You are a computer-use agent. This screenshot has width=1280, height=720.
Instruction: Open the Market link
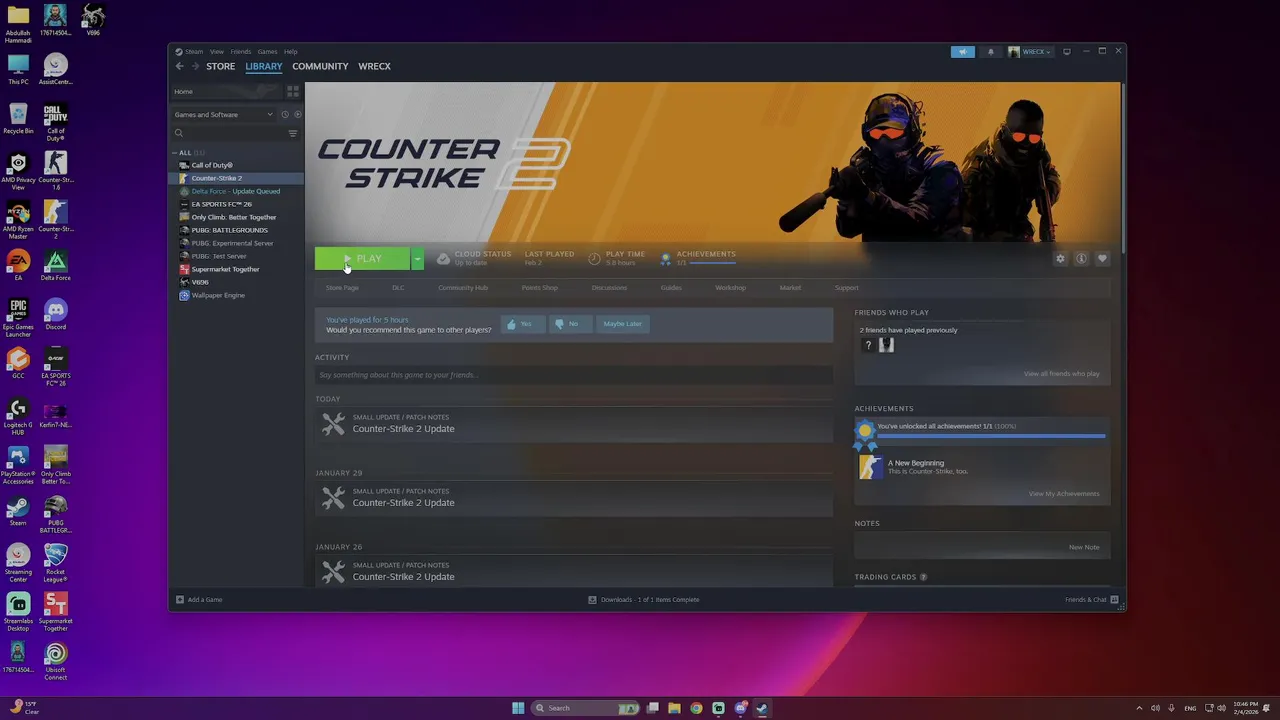point(790,288)
